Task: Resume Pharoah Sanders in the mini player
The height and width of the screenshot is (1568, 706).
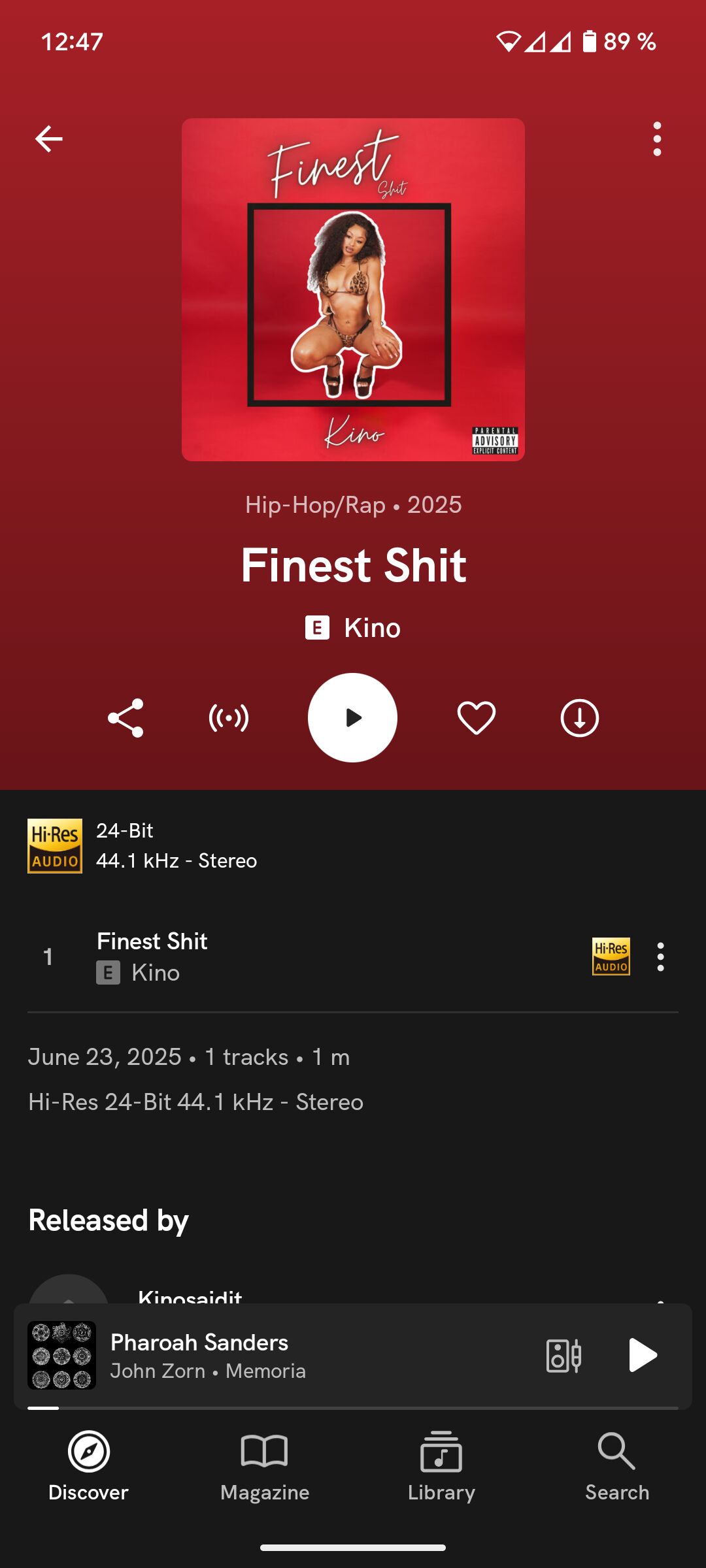Action: [x=643, y=1355]
